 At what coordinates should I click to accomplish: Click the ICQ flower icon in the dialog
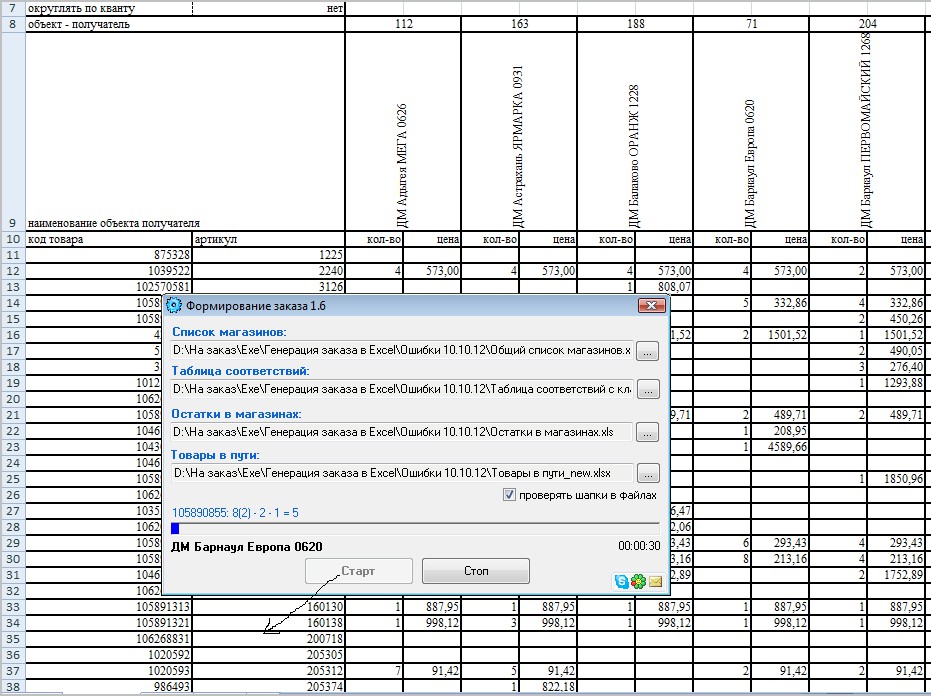click(638, 581)
